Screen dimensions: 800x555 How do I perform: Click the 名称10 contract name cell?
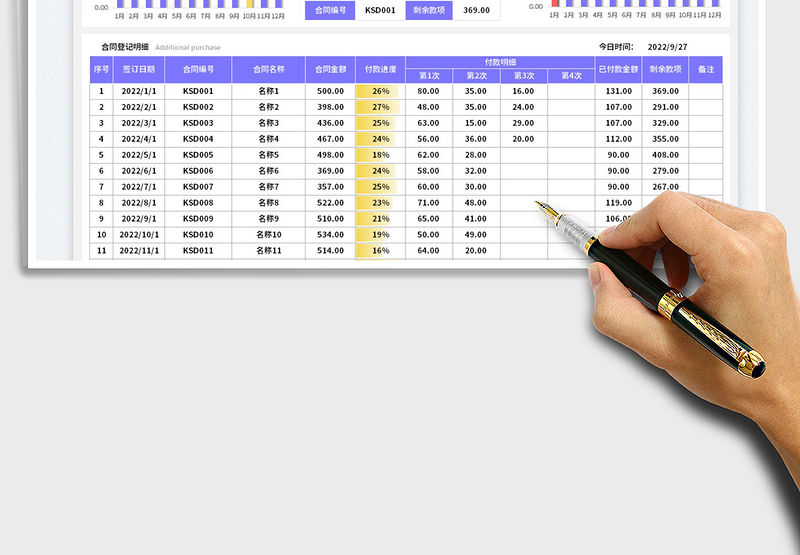(269, 235)
